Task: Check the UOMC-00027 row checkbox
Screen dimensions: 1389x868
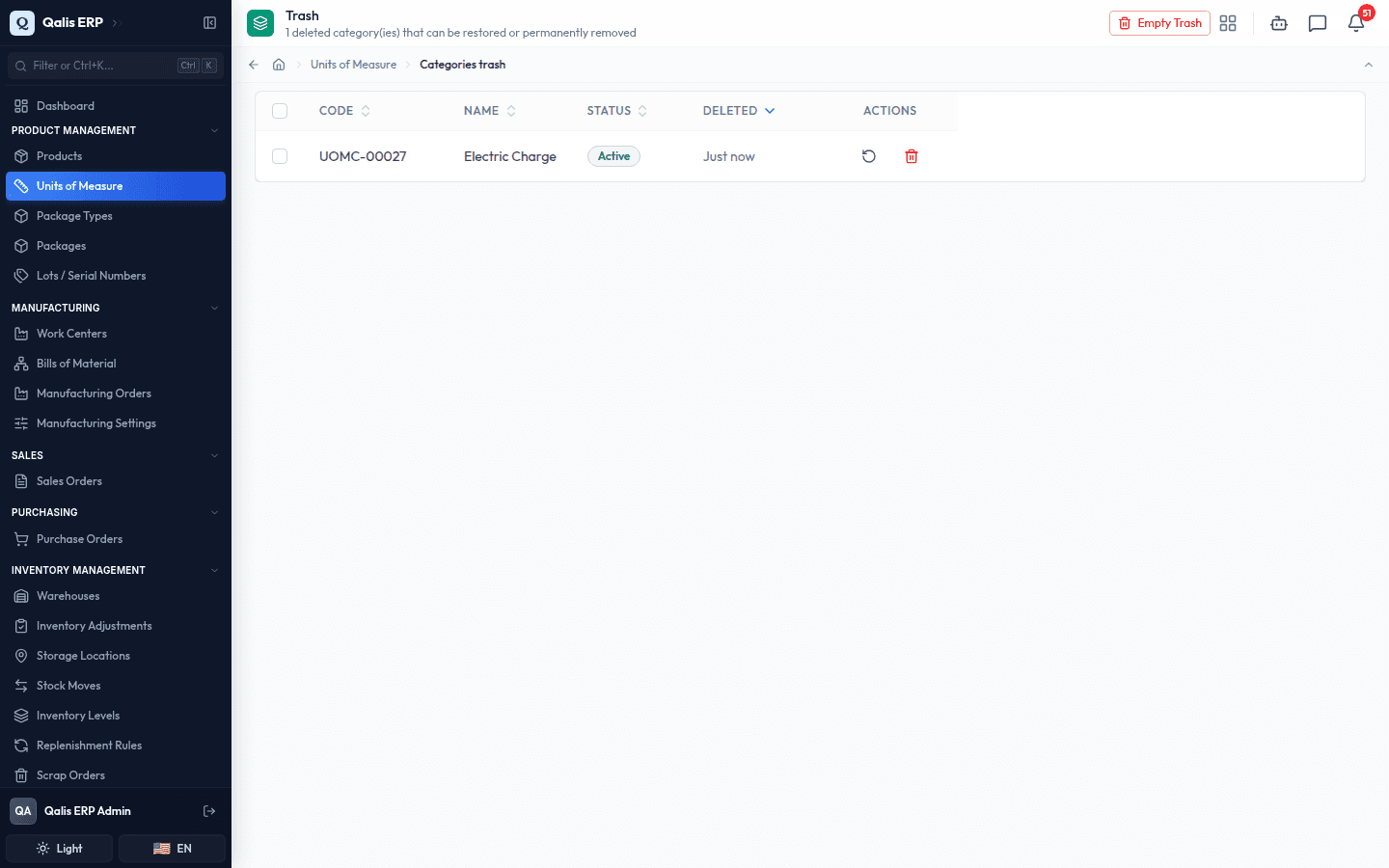Action: coord(280,156)
